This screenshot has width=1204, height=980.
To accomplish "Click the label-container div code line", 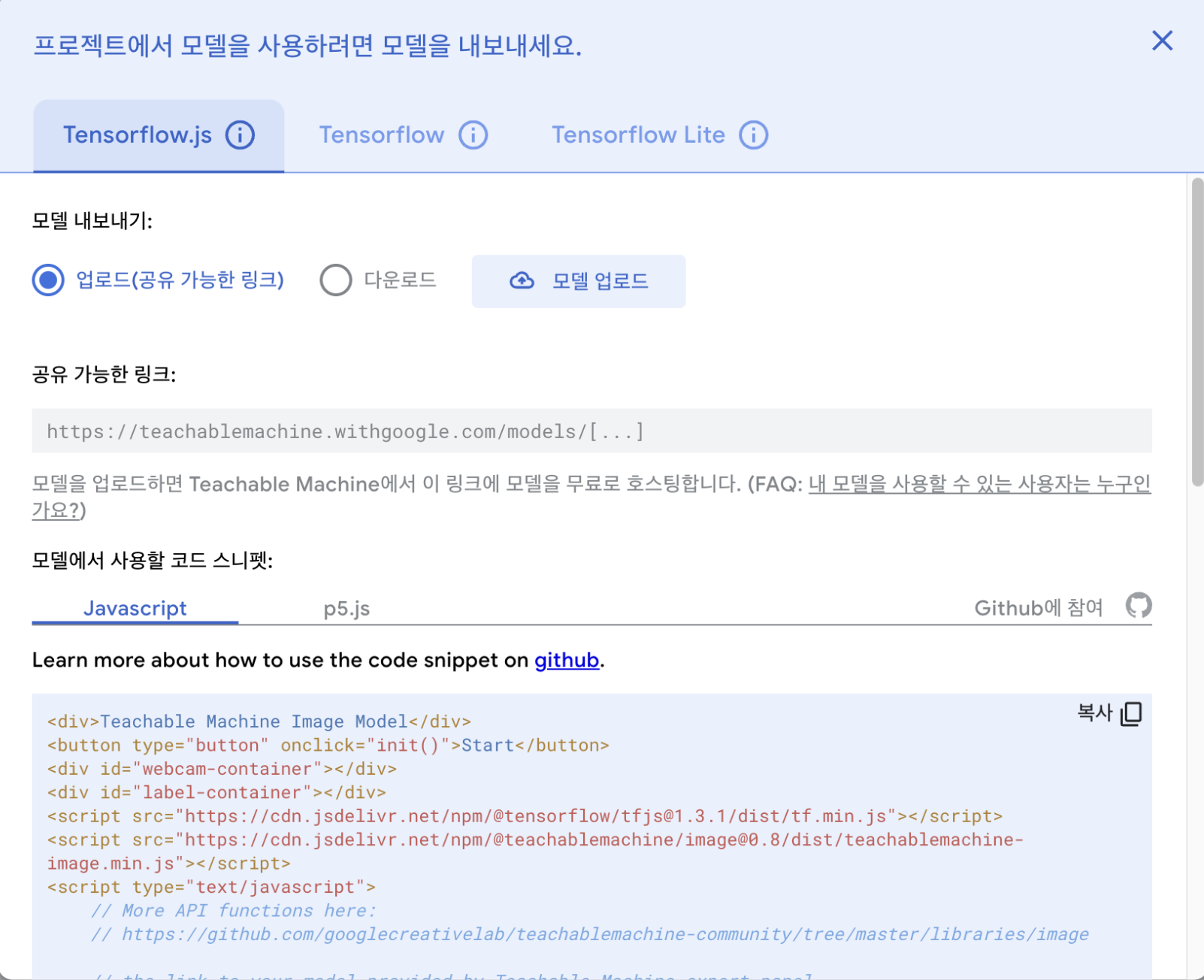I will (x=216, y=792).
